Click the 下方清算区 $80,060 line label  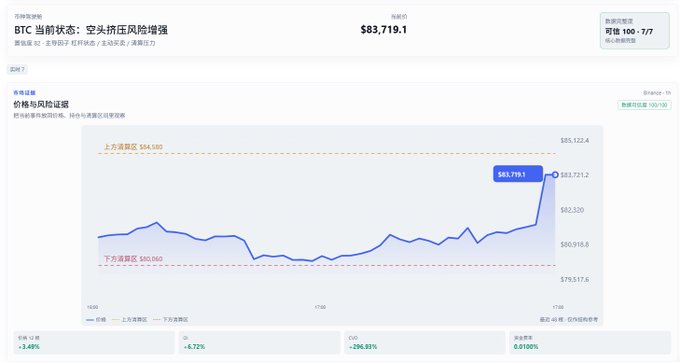(x=133, y=259)
